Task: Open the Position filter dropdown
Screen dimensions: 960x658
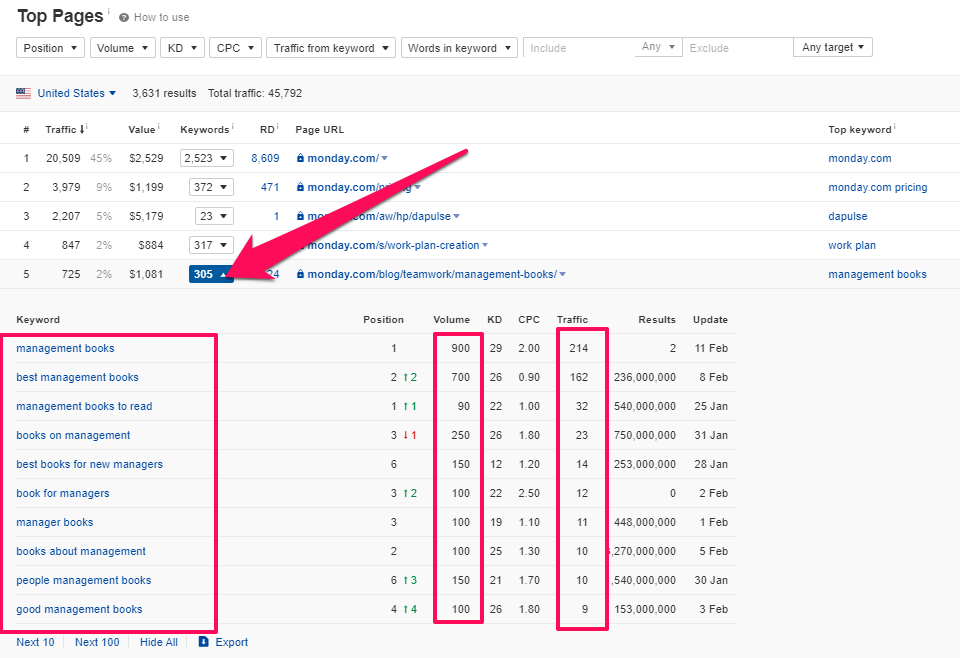Action: tap(50, 48)
